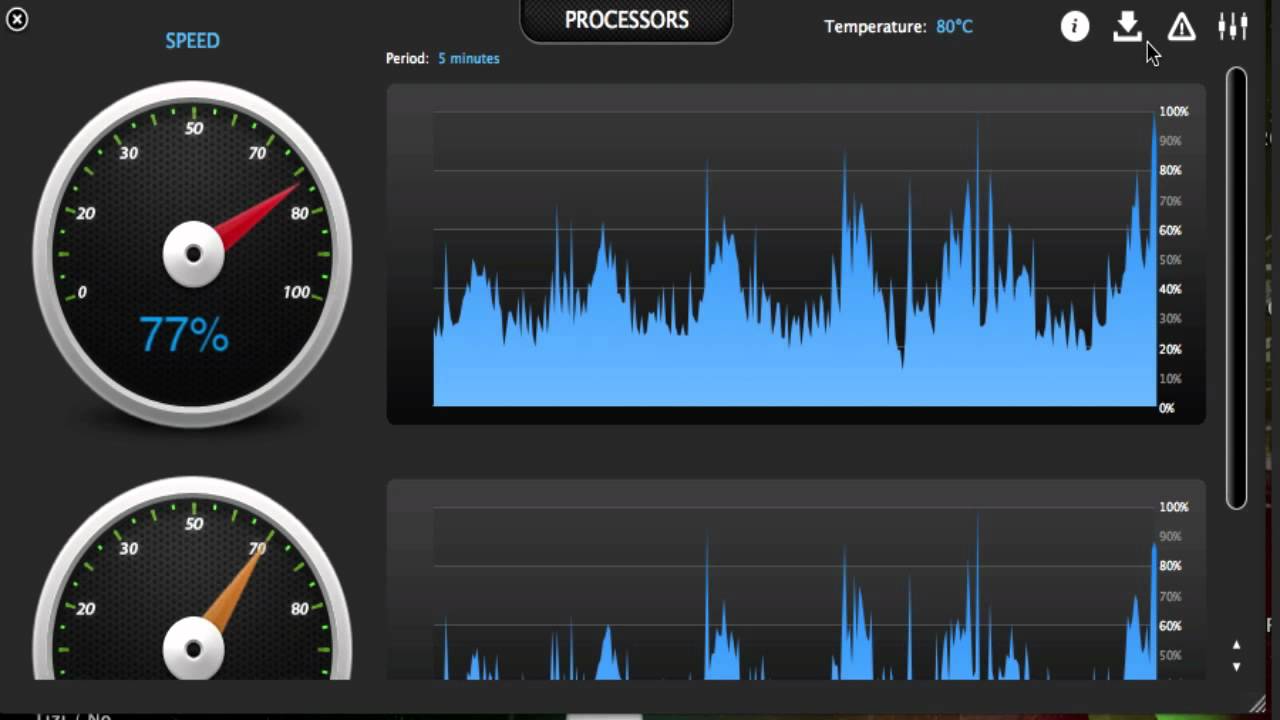Click the Period label
The width and height of the screenshot is (1280, 720).
(407, 58)
